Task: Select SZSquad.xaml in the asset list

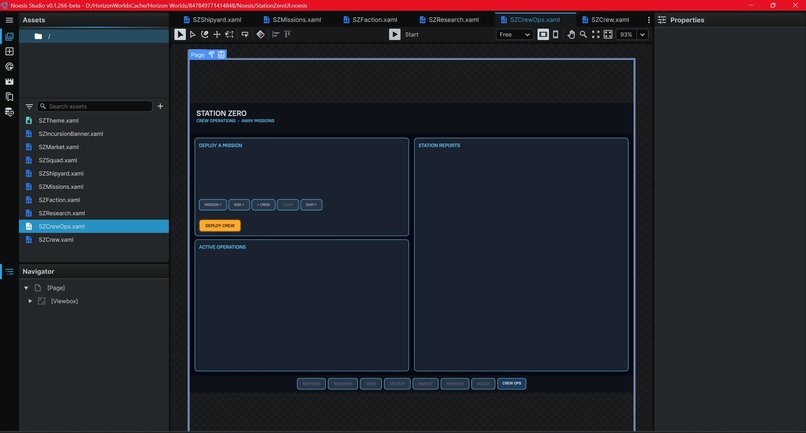Action: click(x=94, y=160)
